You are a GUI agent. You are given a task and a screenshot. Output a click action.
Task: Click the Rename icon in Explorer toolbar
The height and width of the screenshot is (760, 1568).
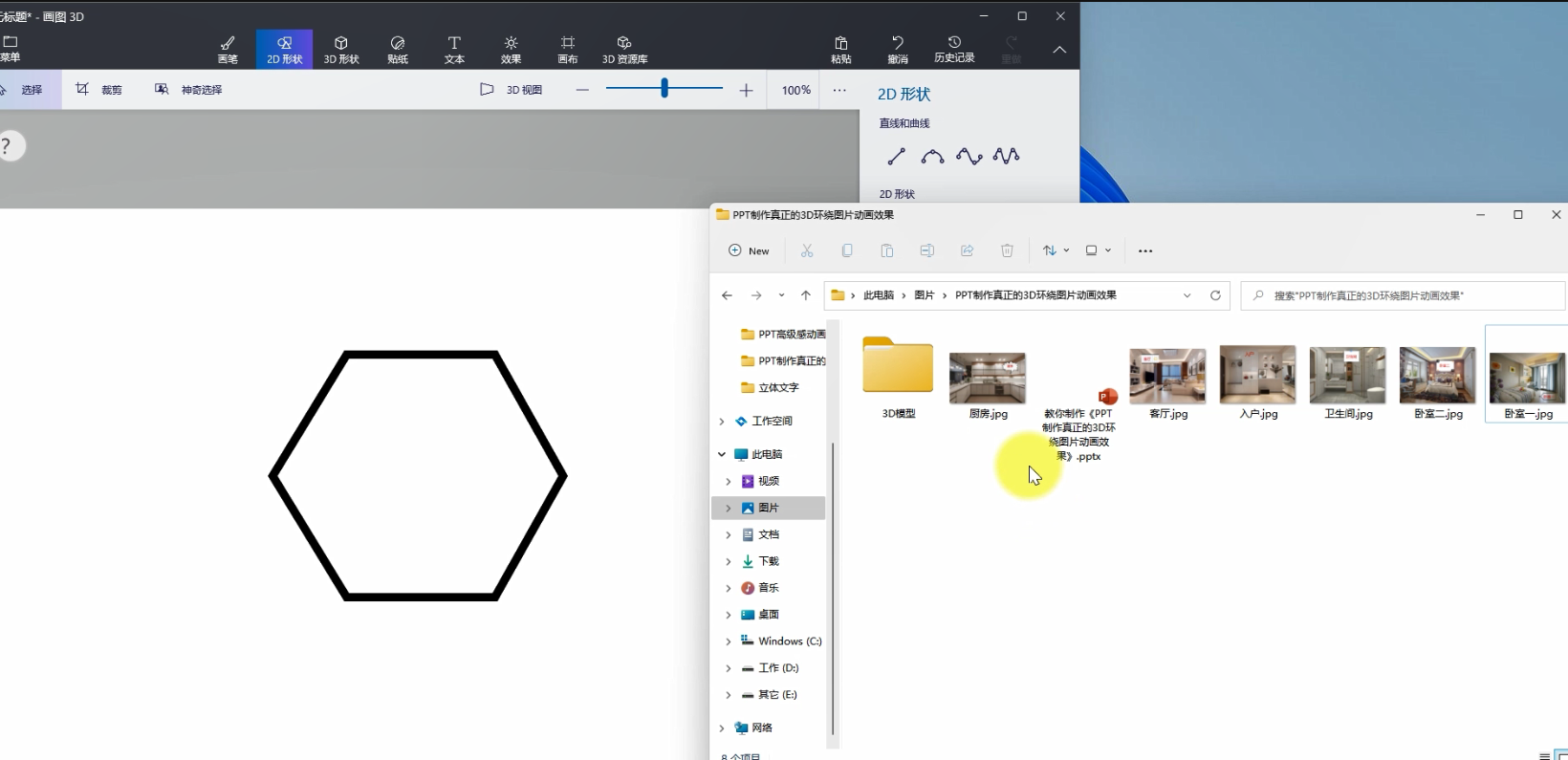(926, 250)
